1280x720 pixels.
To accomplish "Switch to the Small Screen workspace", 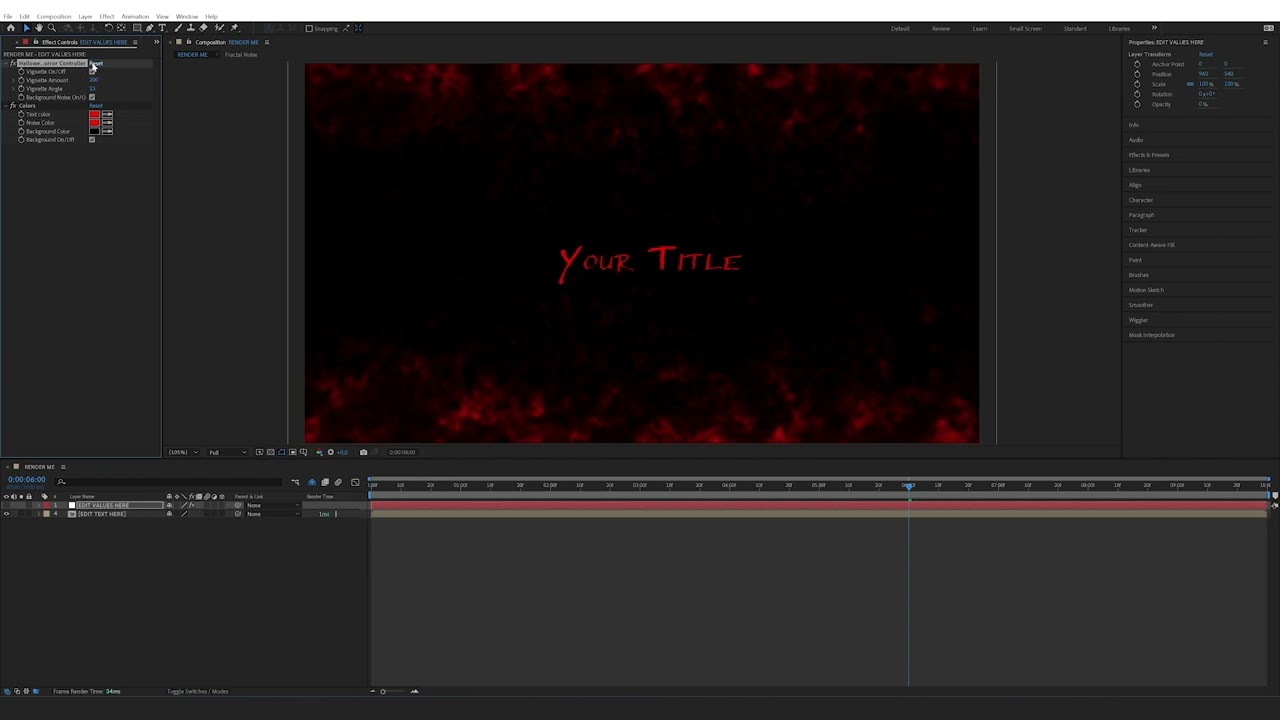I will tap(1025, 28).
